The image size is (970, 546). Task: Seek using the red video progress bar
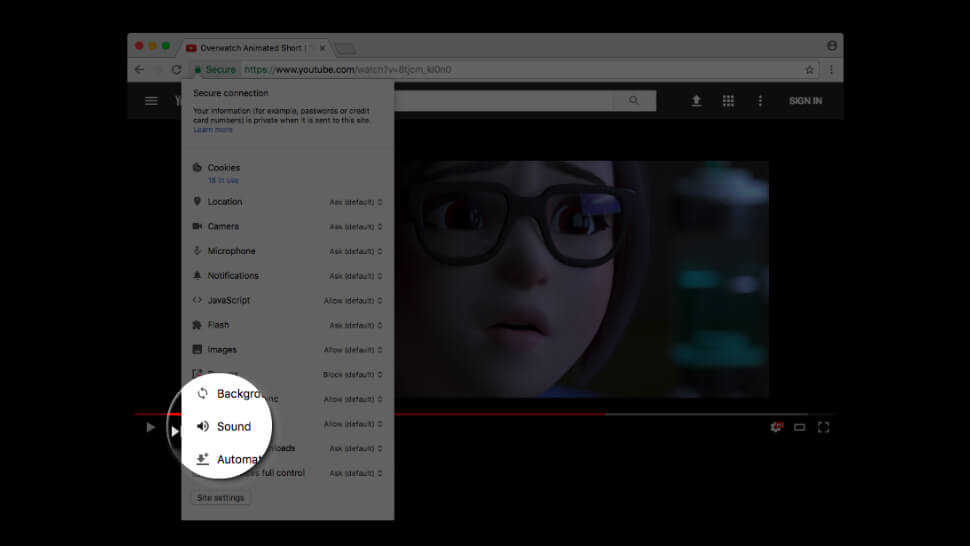coord(486,414)
